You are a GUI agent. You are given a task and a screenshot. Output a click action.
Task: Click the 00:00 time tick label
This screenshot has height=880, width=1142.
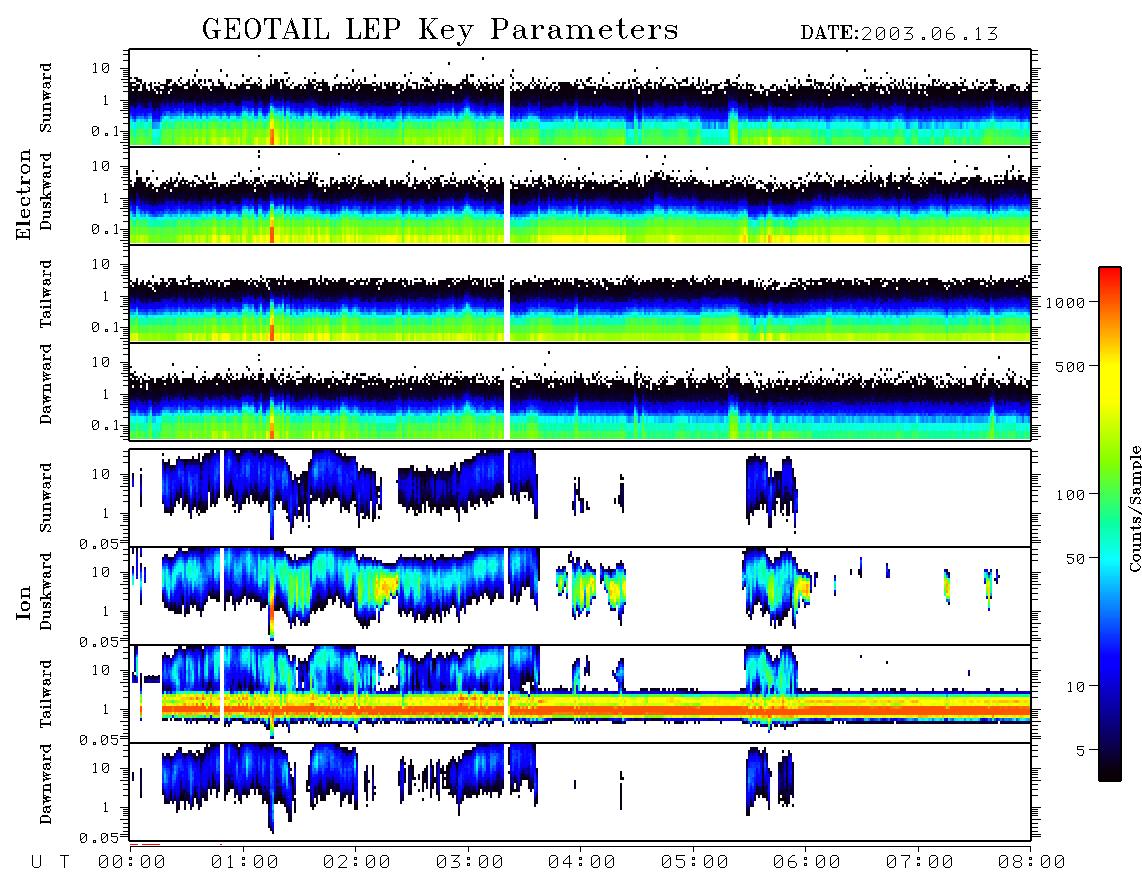[131, 863]
